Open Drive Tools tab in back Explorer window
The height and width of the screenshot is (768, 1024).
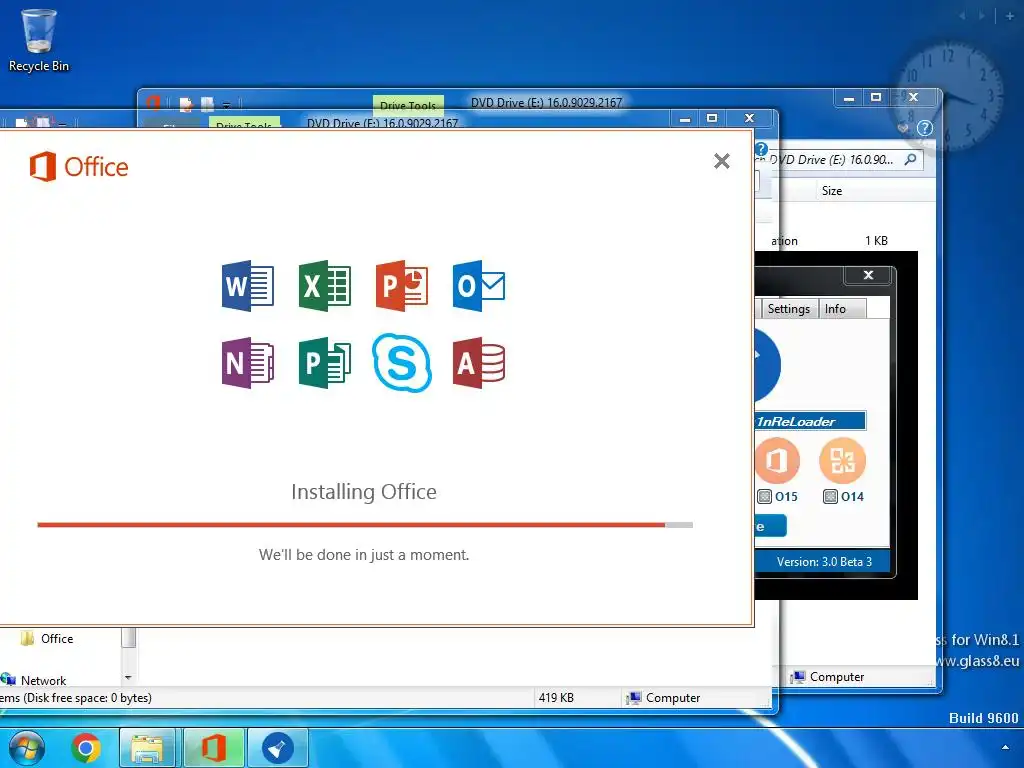click(408, 105)
